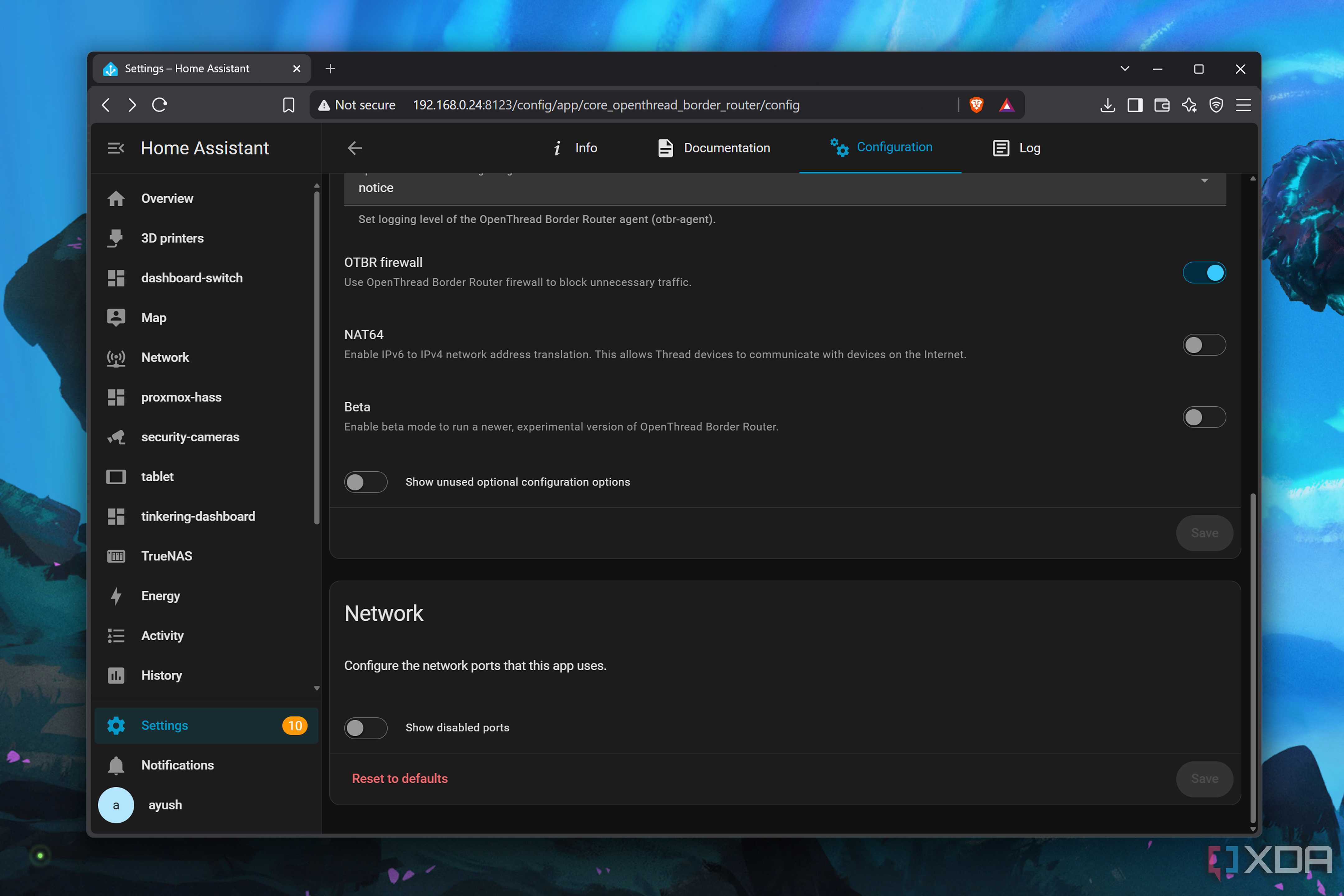The image size is (1344, 896).
Task: Disable the OTBR firewall toggle
Action: coord(1204,273)
